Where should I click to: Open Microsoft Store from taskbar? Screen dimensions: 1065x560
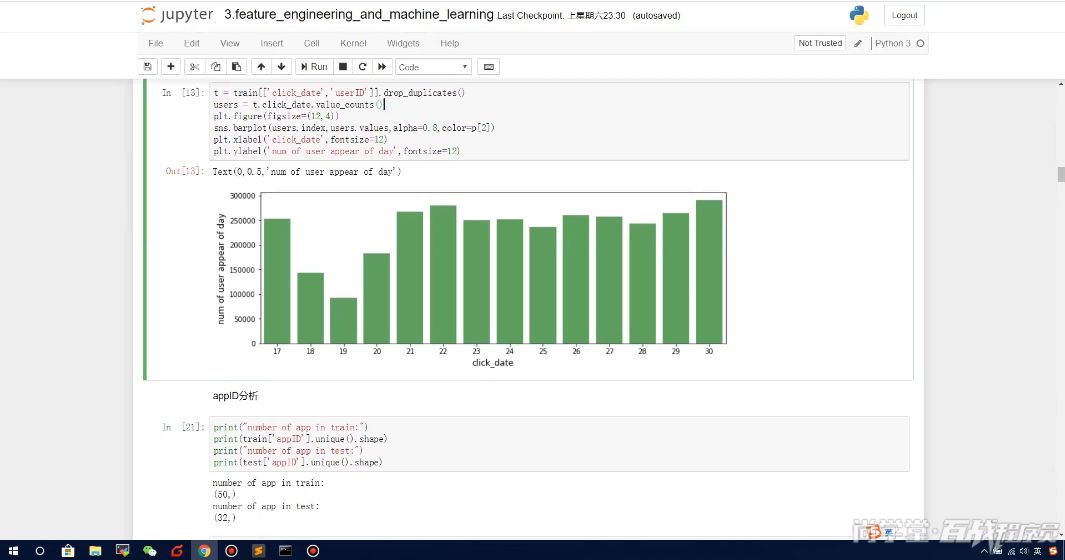coord(68,550)
